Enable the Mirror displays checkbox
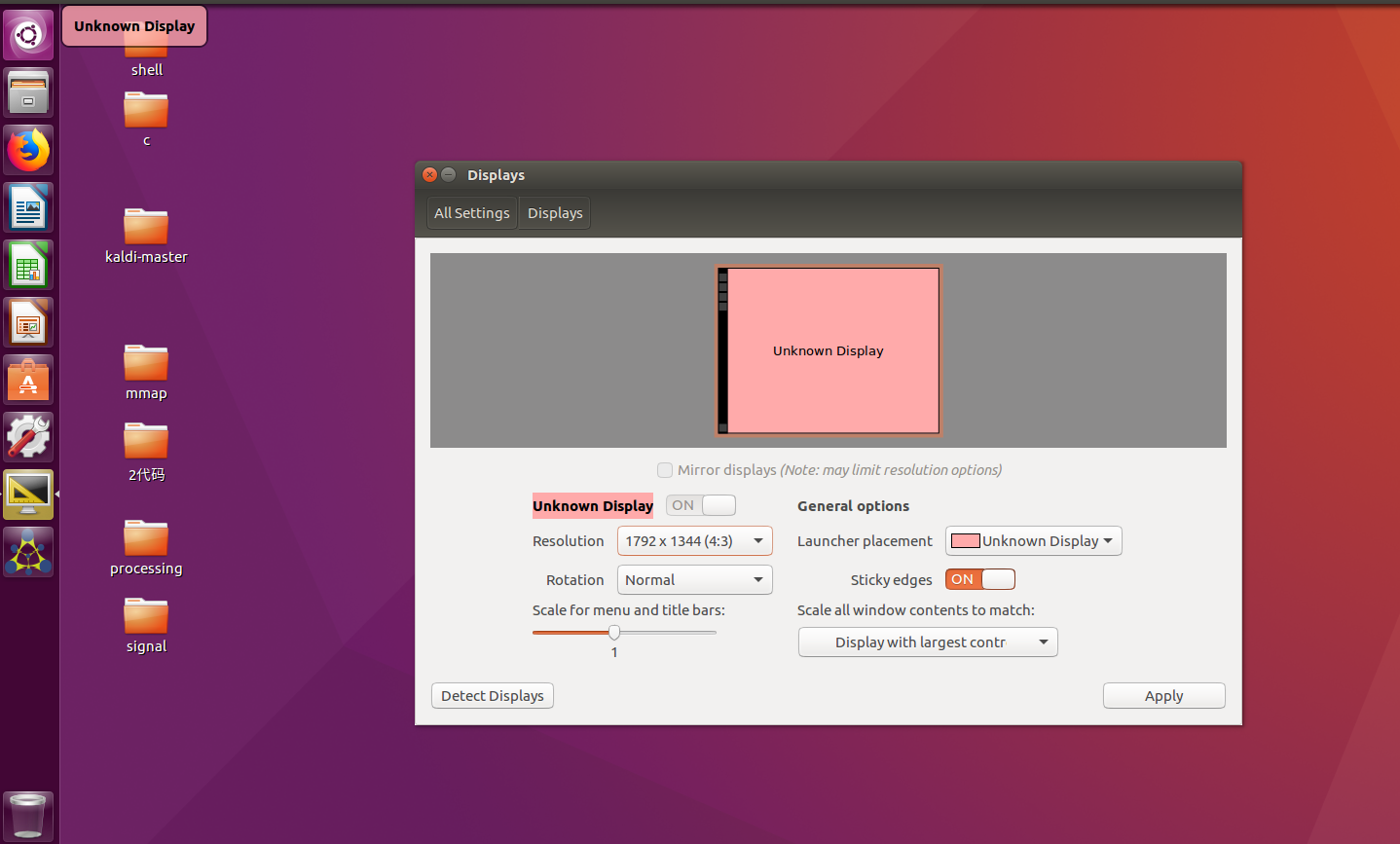 click(x=665, y=470)
